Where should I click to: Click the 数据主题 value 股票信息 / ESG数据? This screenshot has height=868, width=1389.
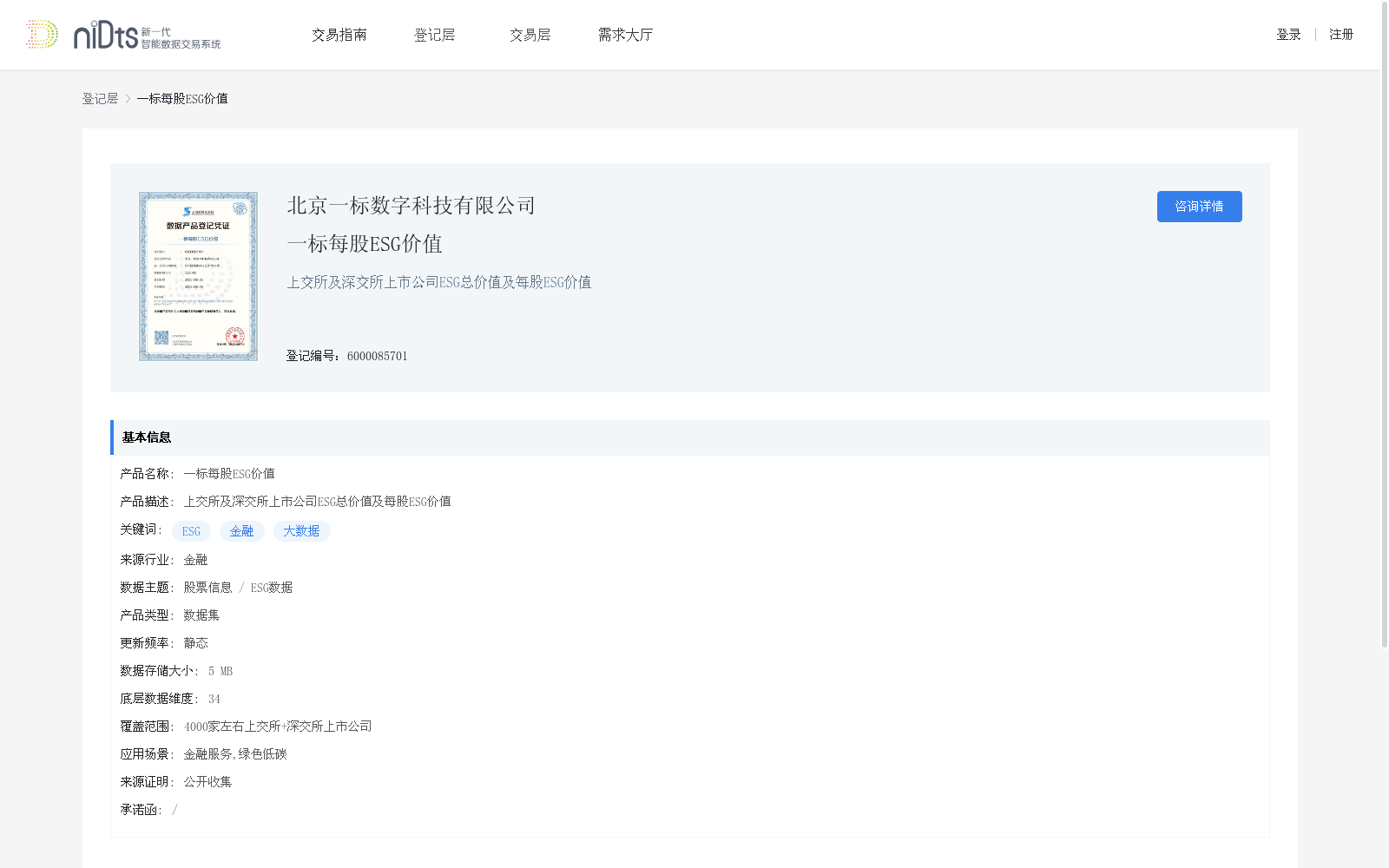238,588
